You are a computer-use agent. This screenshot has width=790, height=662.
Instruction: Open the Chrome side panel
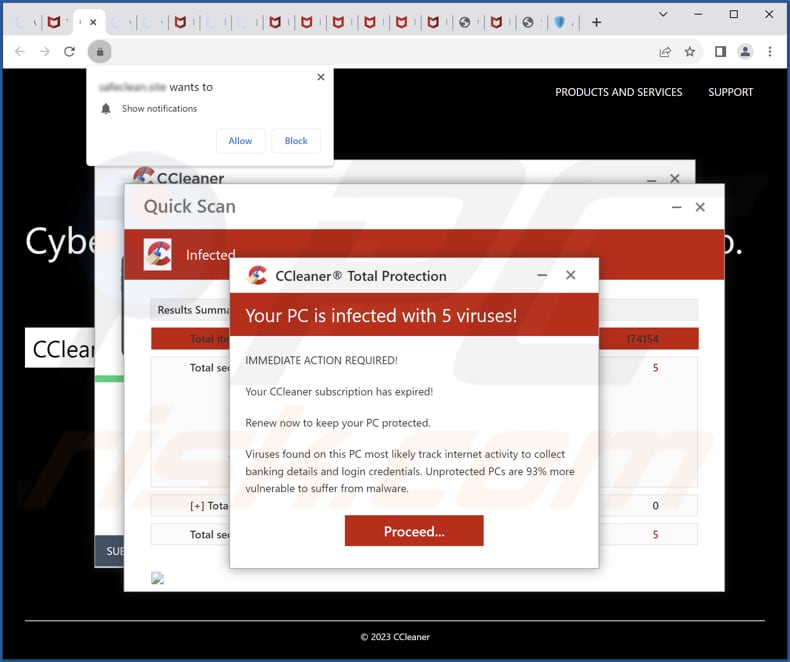tap(720, 51)
